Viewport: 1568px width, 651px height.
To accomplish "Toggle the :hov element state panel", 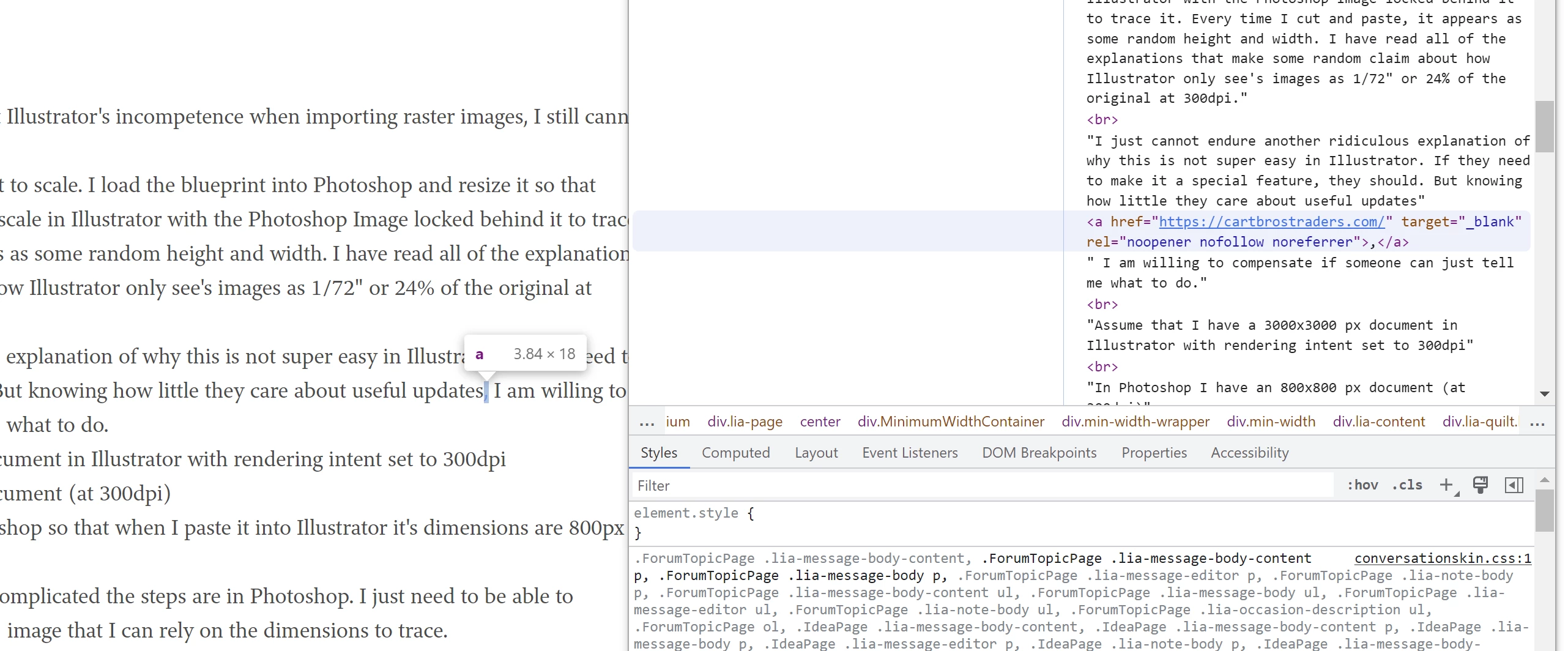I will pos(1362,485).
